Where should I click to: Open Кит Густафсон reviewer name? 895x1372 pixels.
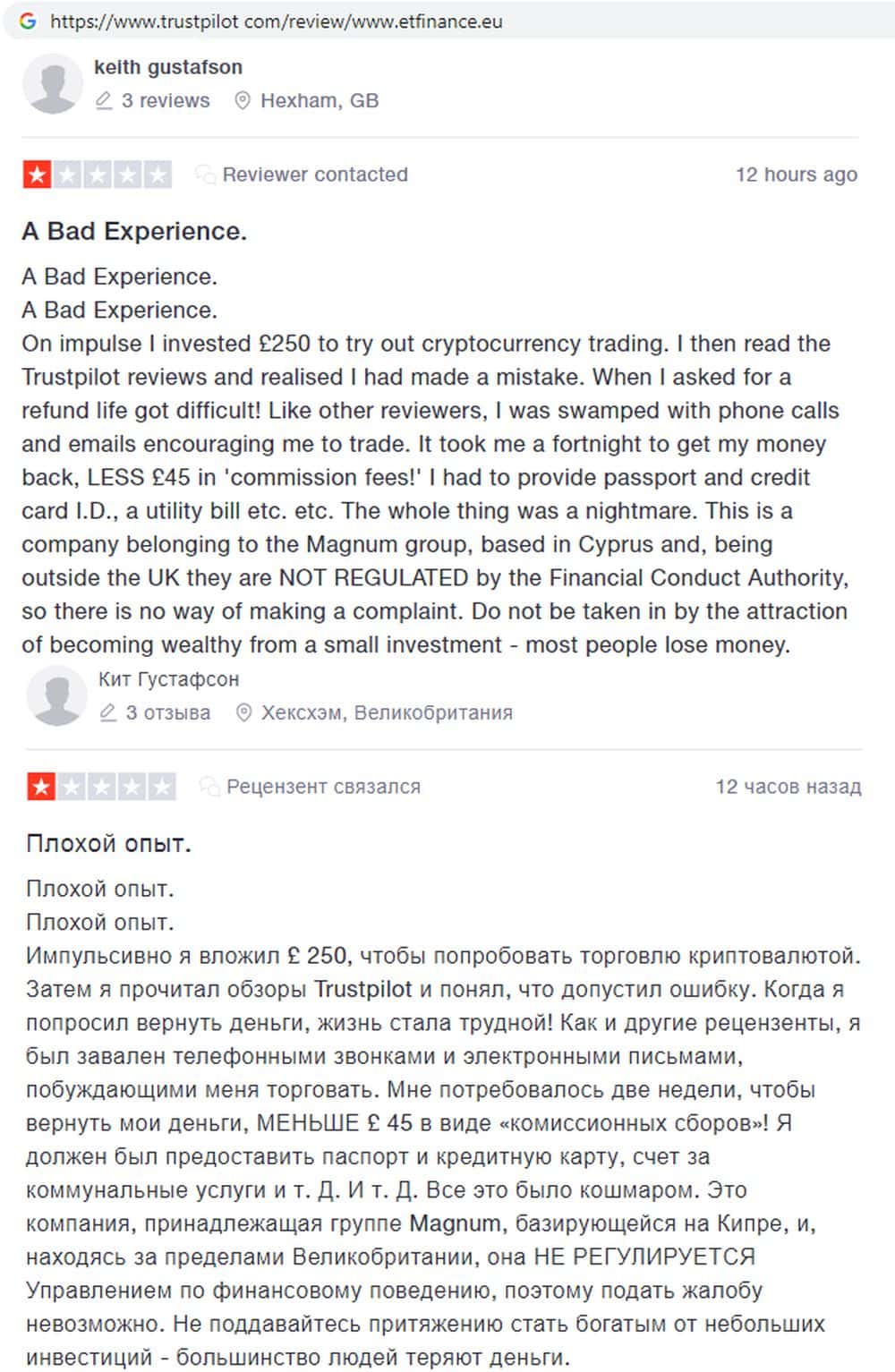point(168,679)
